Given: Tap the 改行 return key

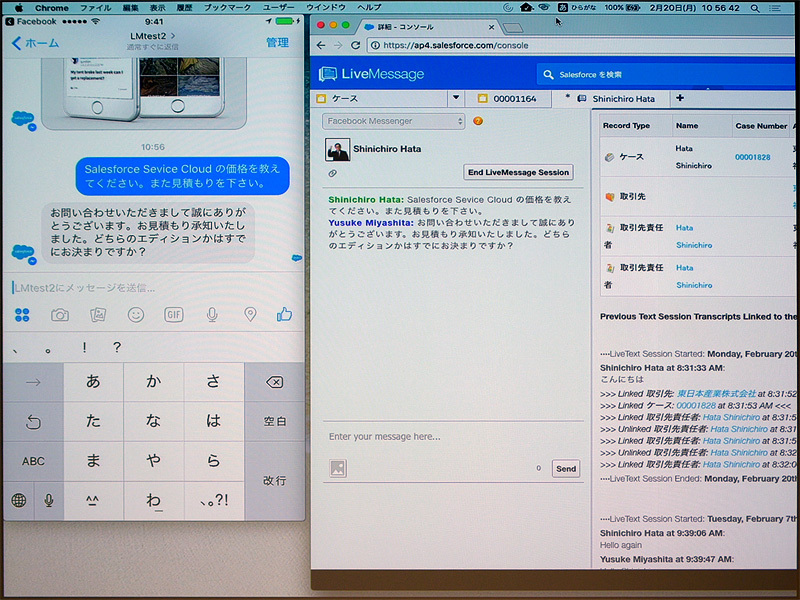Looking at the screenshot, I should click(x=274, y=481).
